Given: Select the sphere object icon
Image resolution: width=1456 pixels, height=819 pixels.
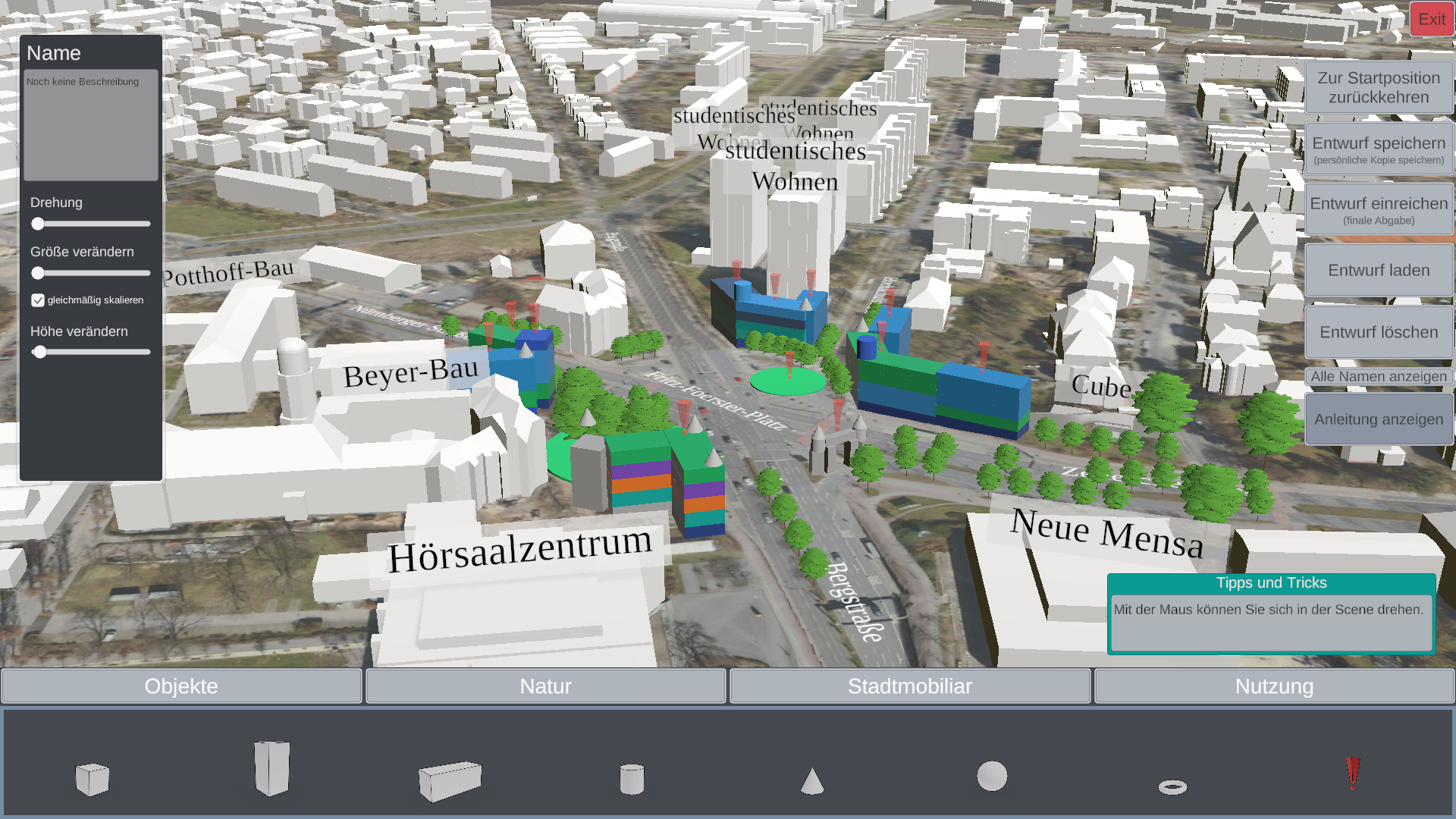Looking at the screenshot, I should click(992, 776).
